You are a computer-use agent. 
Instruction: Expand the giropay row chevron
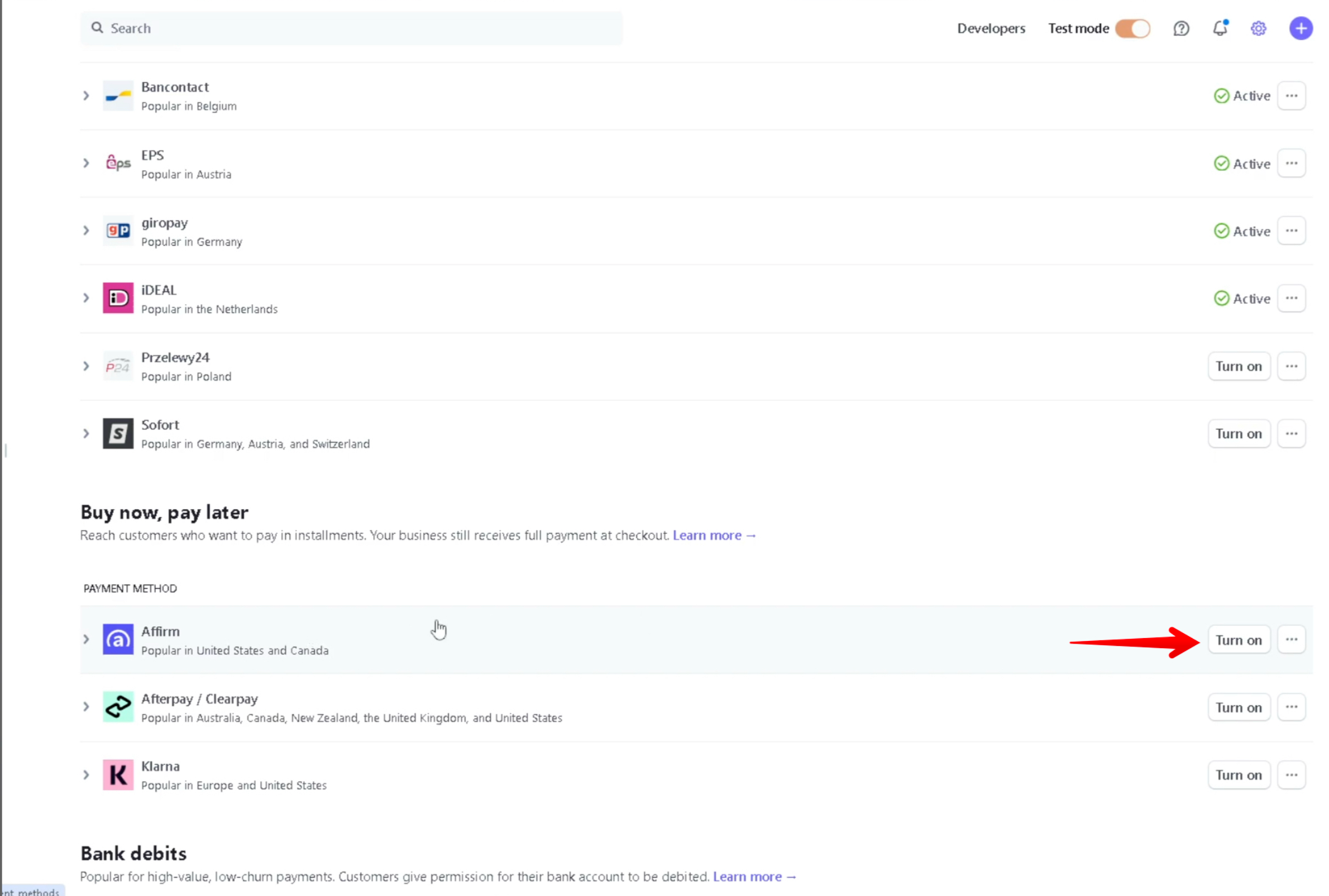87,231
